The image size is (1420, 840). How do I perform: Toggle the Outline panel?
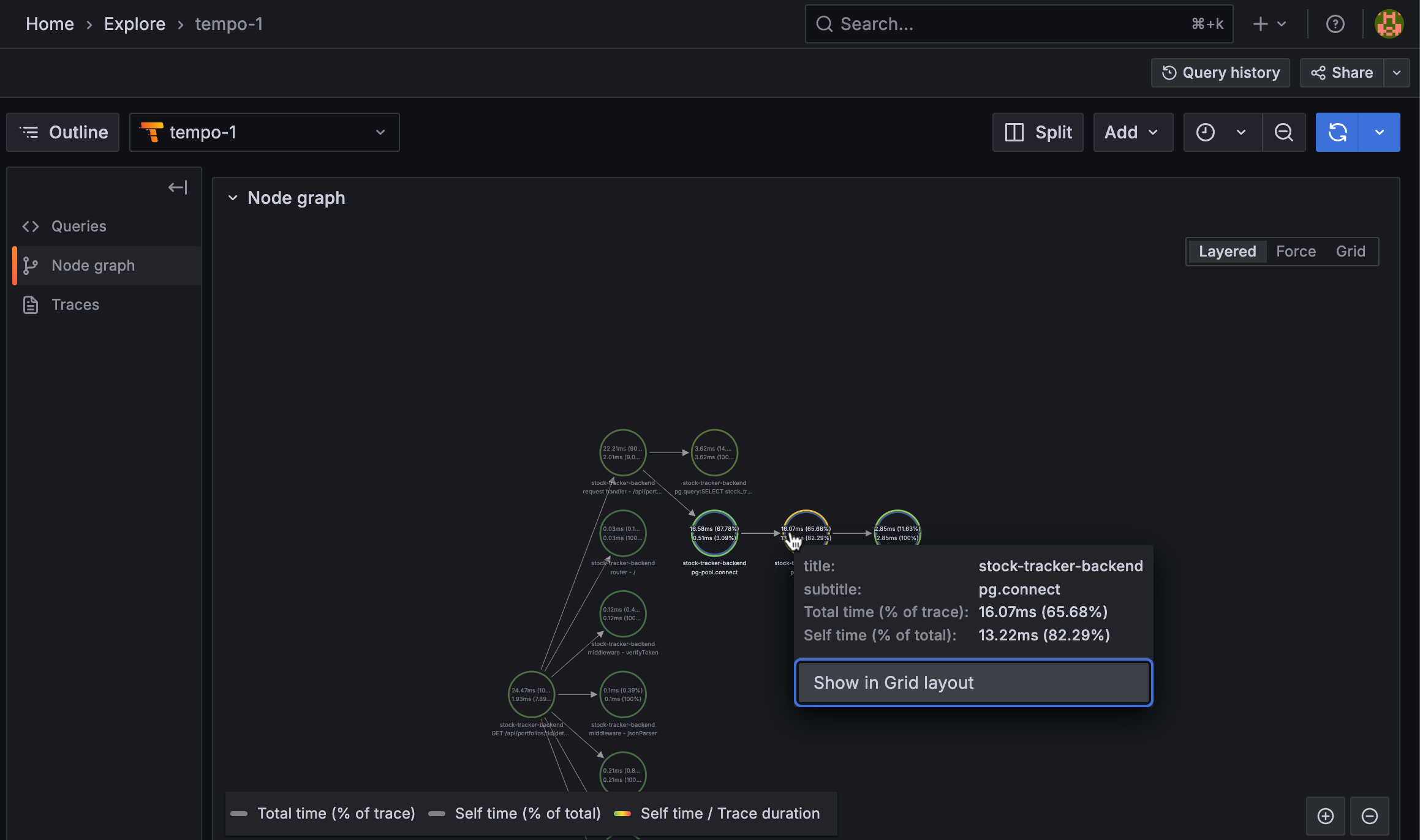point(63,132)
